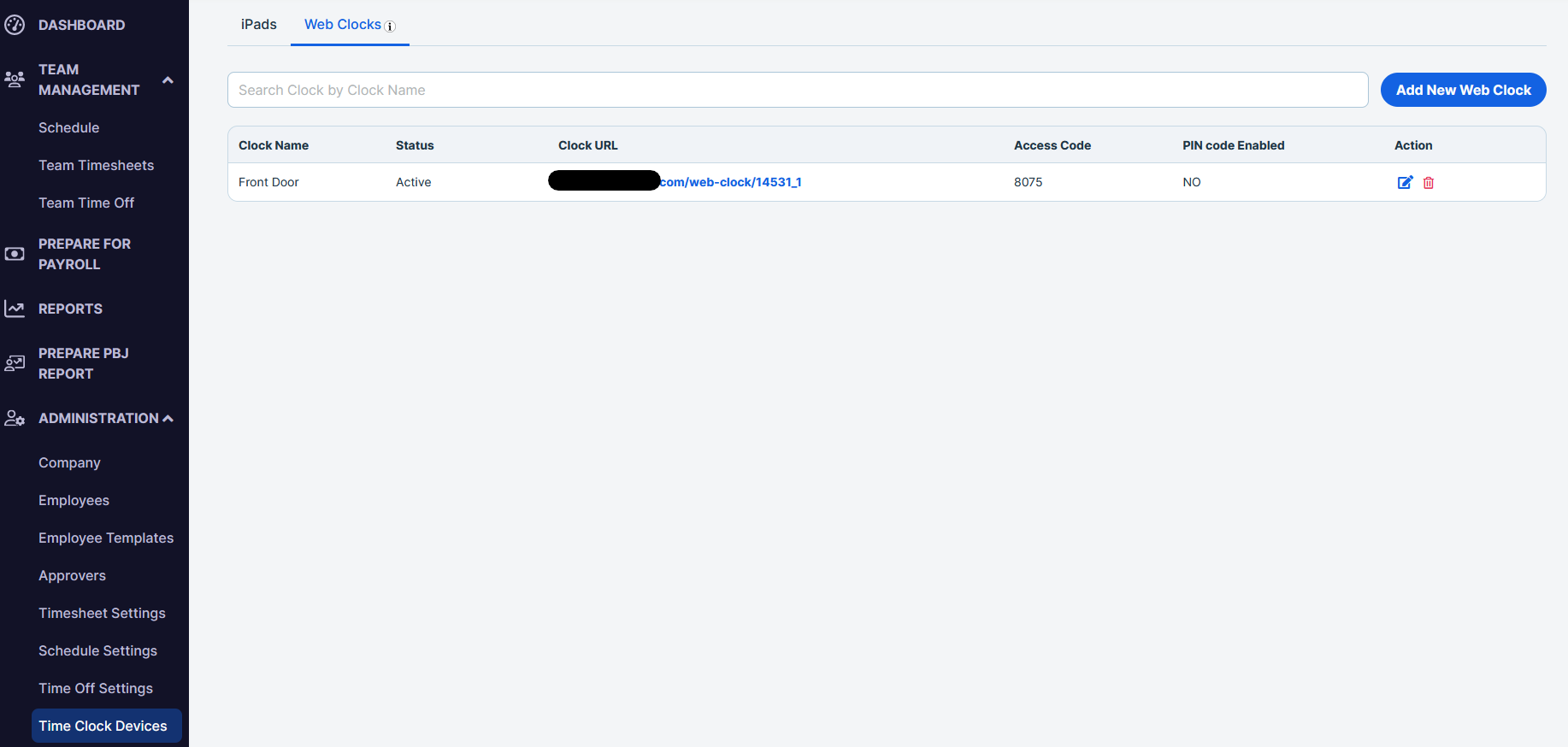The height and width of the screenshot is (747, 1568).
Task: Focus the Search Clock by Clock Name field
Action: click(797, 90)
